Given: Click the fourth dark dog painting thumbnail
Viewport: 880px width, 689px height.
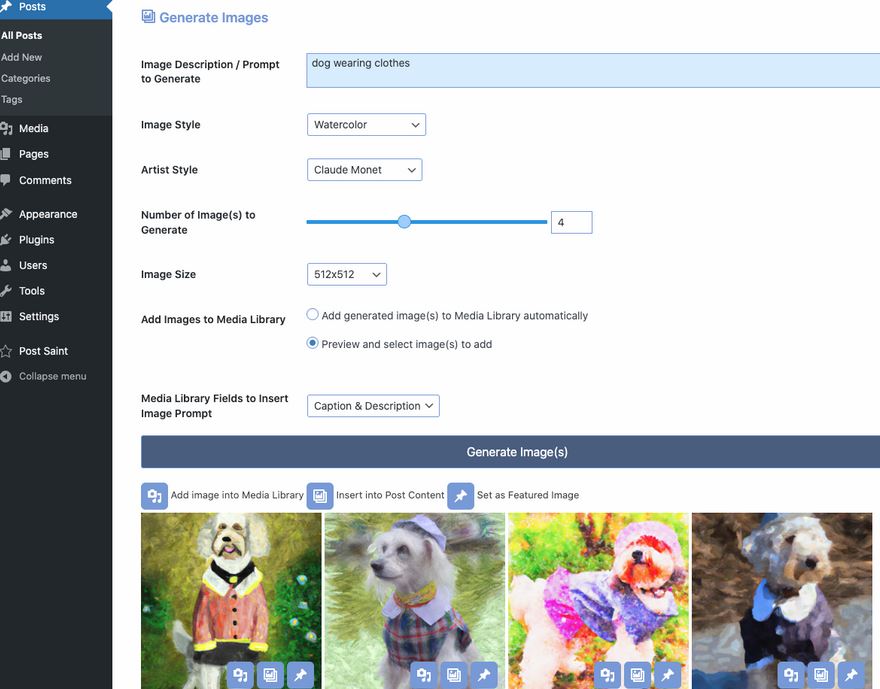Looking at the screenshot, I should 782,600.
